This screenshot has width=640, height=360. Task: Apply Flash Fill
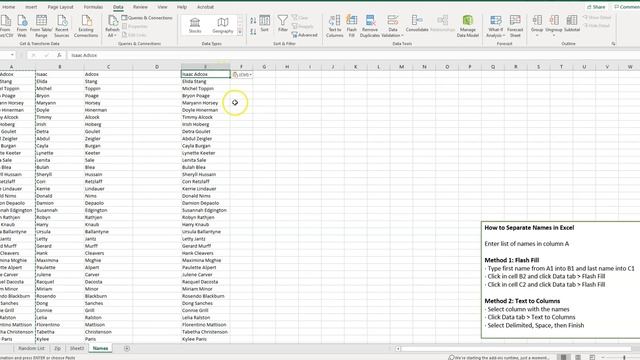click(351, 26)
